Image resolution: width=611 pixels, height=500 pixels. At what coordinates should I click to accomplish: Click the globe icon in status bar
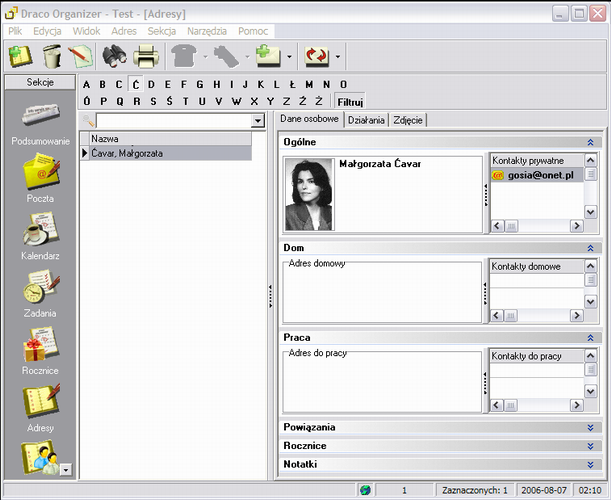pyautogui.click(x=365, y=490)
